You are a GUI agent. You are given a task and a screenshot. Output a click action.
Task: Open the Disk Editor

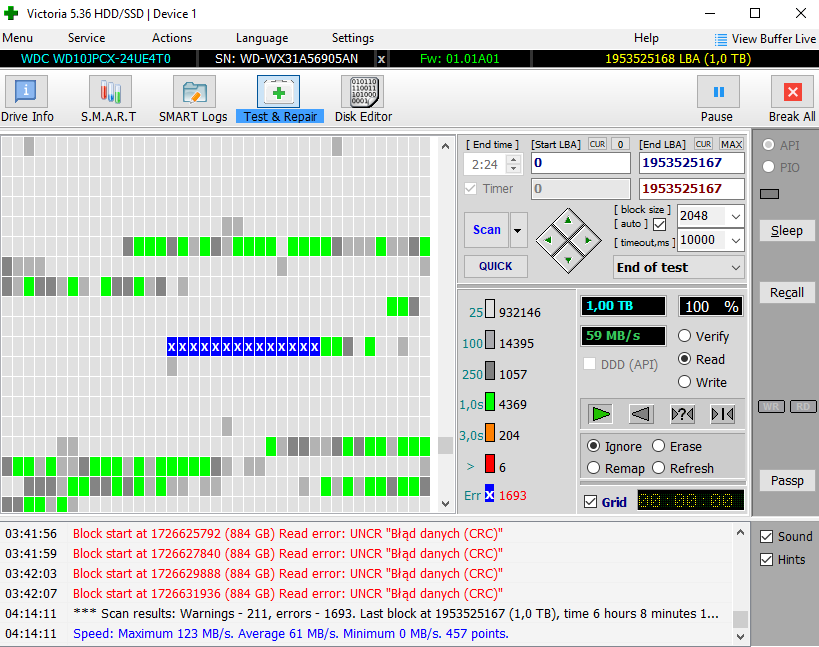click(x=362, y=92)
